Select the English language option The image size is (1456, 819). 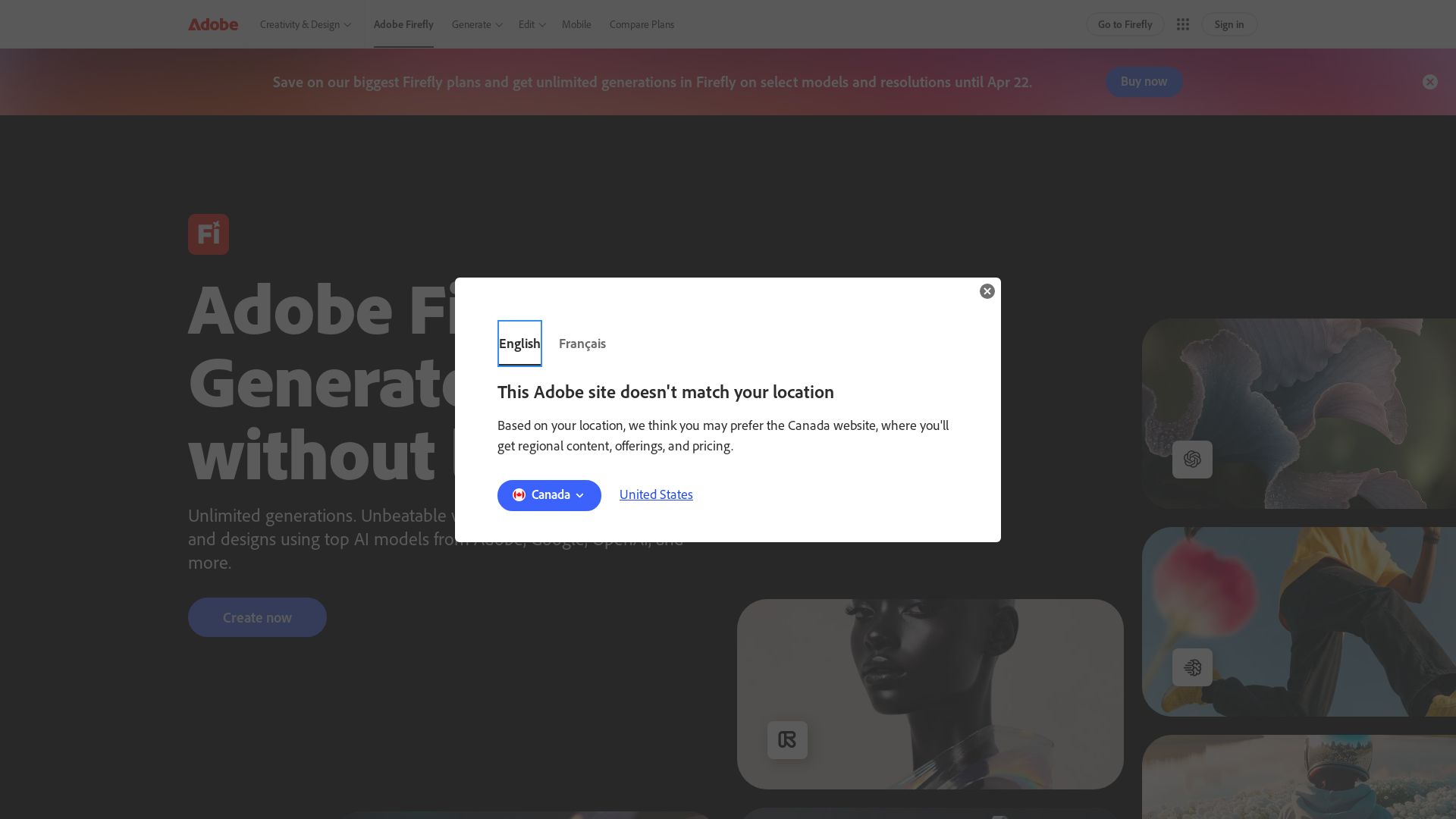(519, 344)
